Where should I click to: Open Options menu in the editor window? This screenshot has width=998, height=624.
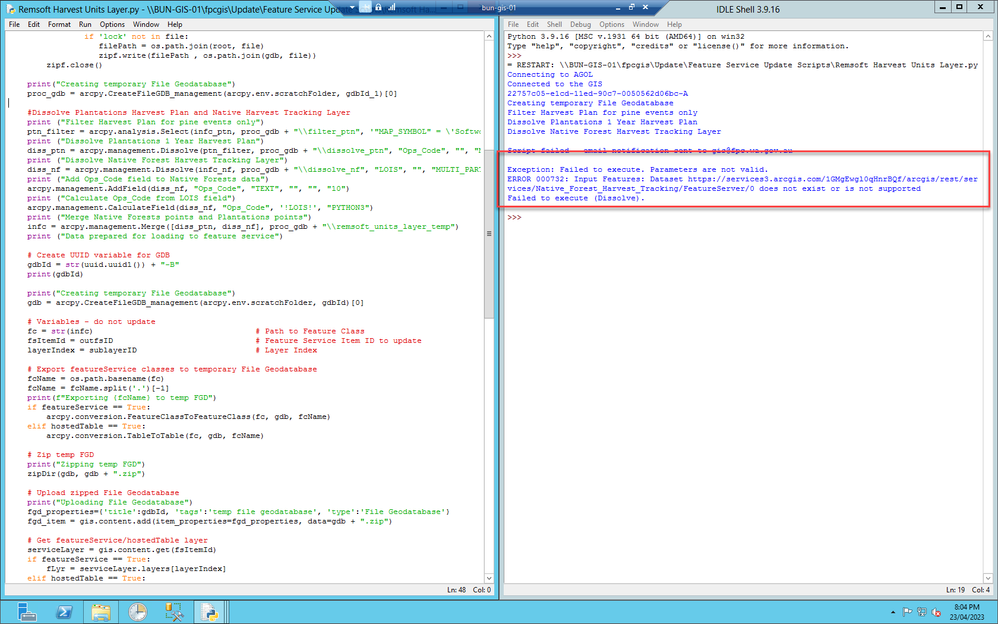(x=112, y=24)
